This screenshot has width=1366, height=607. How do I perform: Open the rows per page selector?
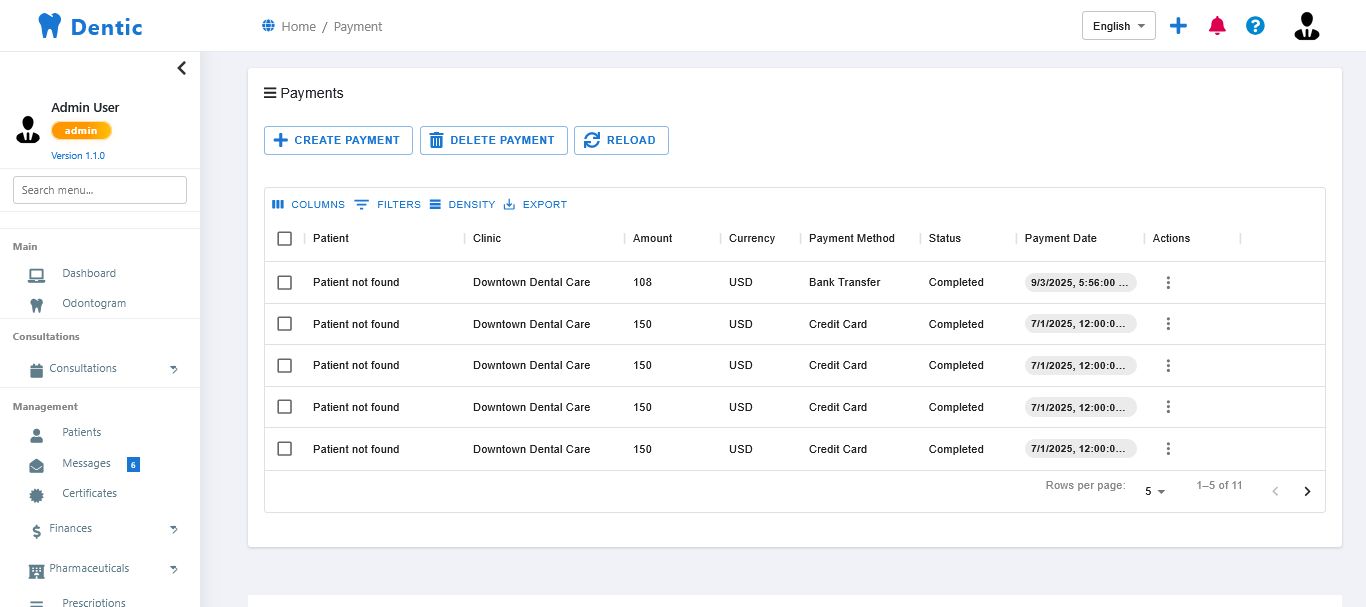coord(1155,491)
